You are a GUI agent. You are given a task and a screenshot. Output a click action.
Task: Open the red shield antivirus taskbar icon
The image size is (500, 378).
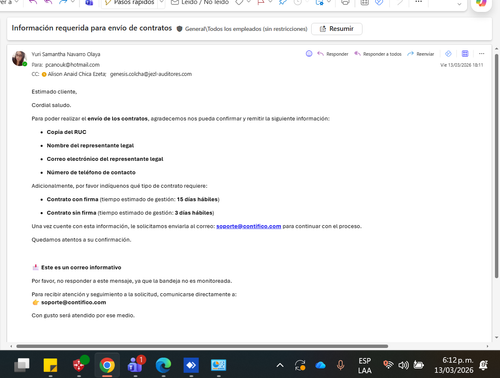79,365
